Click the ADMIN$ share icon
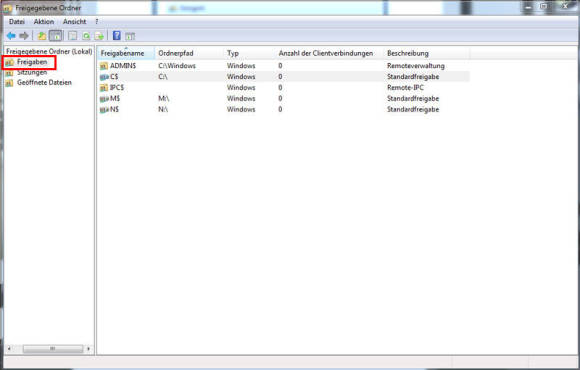The image size is (580, 370). (x=104, y=66)
